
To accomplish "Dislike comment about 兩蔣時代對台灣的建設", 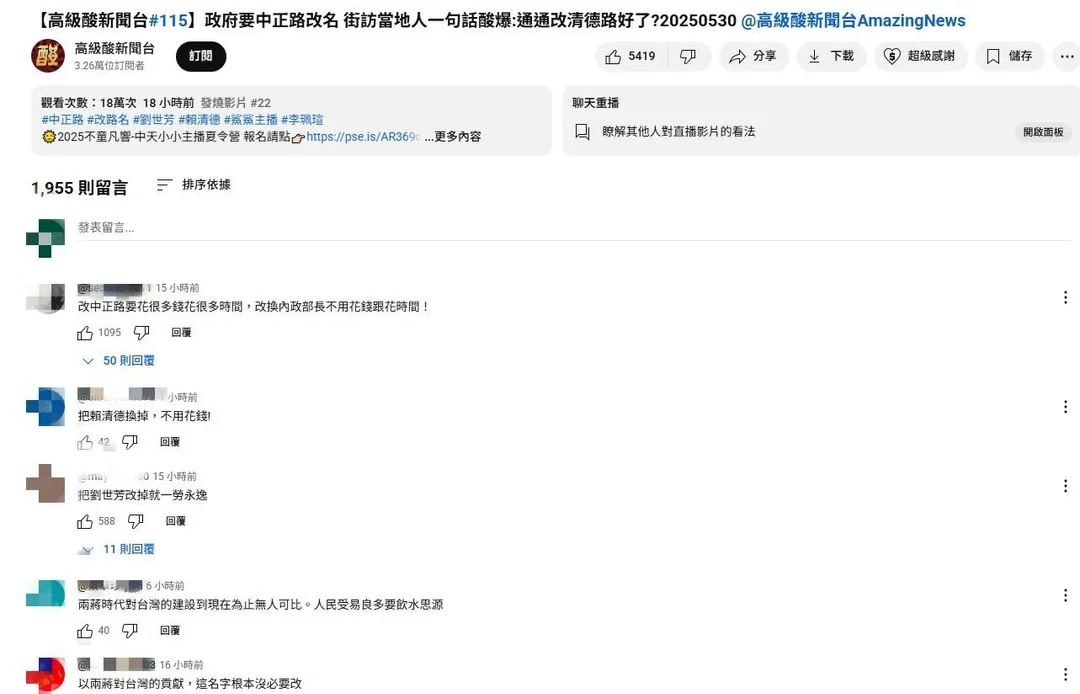I will (129, 631).
